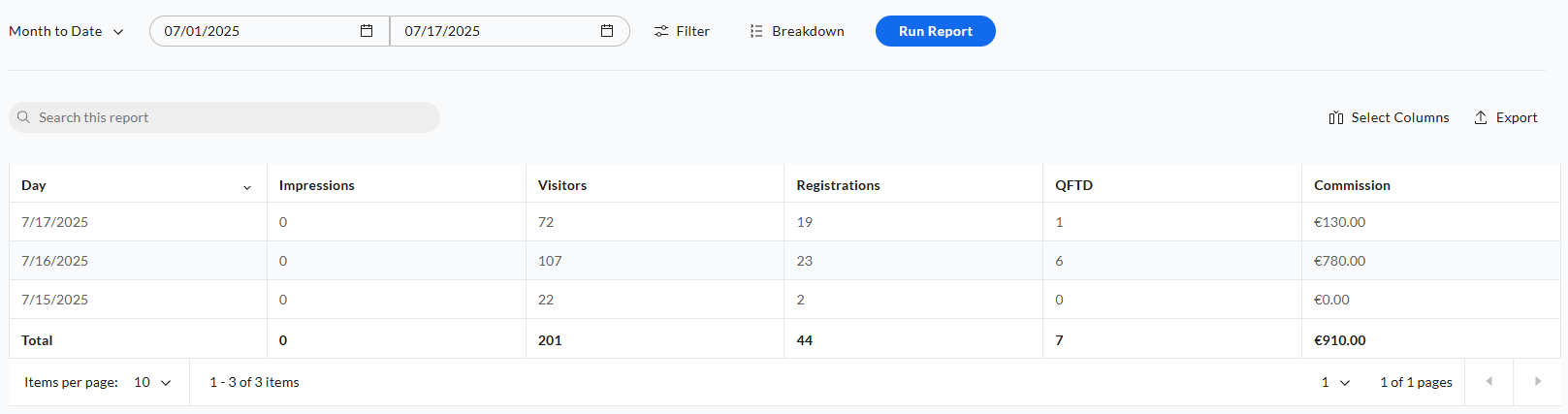Click the Select Columns icon

coord(1336,117)
